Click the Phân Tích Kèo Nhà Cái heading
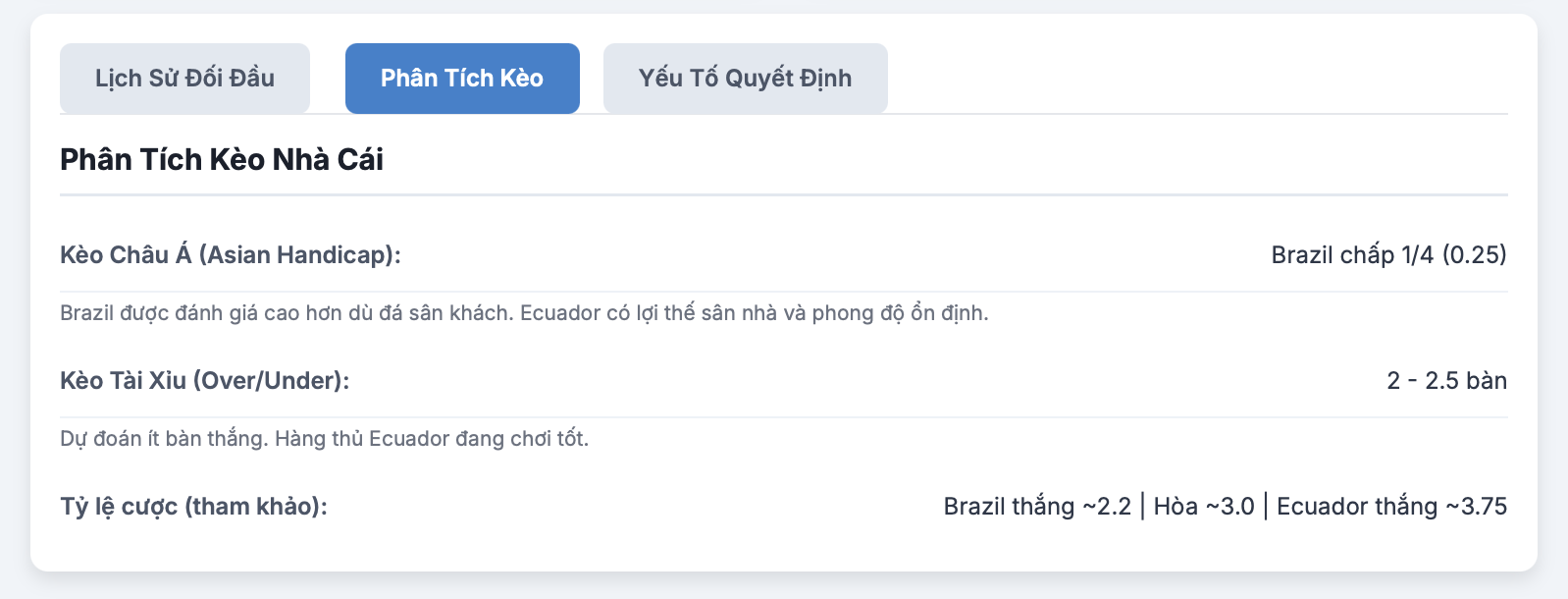 pos(222,159)
